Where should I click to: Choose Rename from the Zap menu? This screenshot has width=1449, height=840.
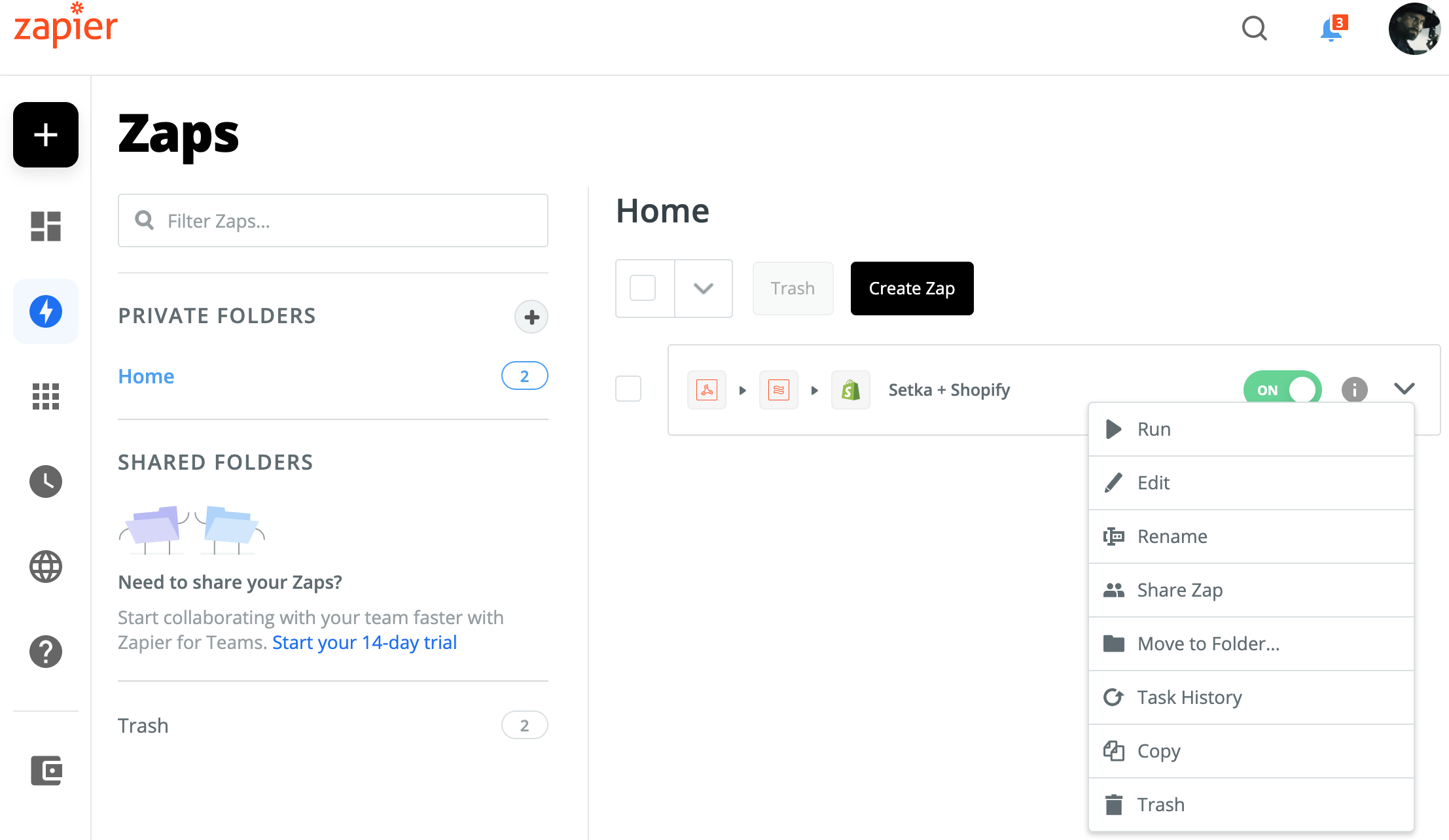1172,536
